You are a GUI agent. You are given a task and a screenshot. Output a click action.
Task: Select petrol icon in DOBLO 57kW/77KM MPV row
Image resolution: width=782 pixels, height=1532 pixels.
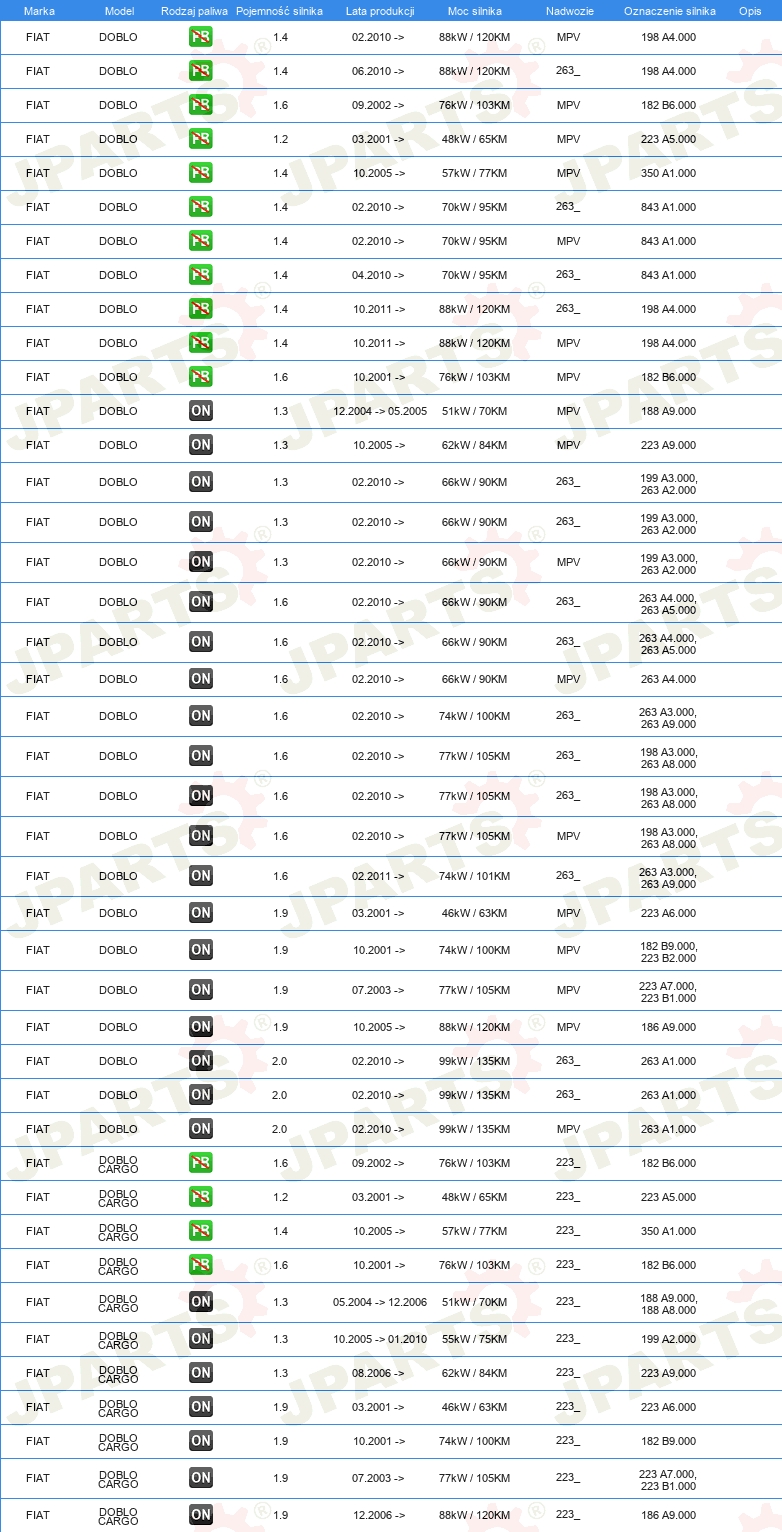point(201,173)
